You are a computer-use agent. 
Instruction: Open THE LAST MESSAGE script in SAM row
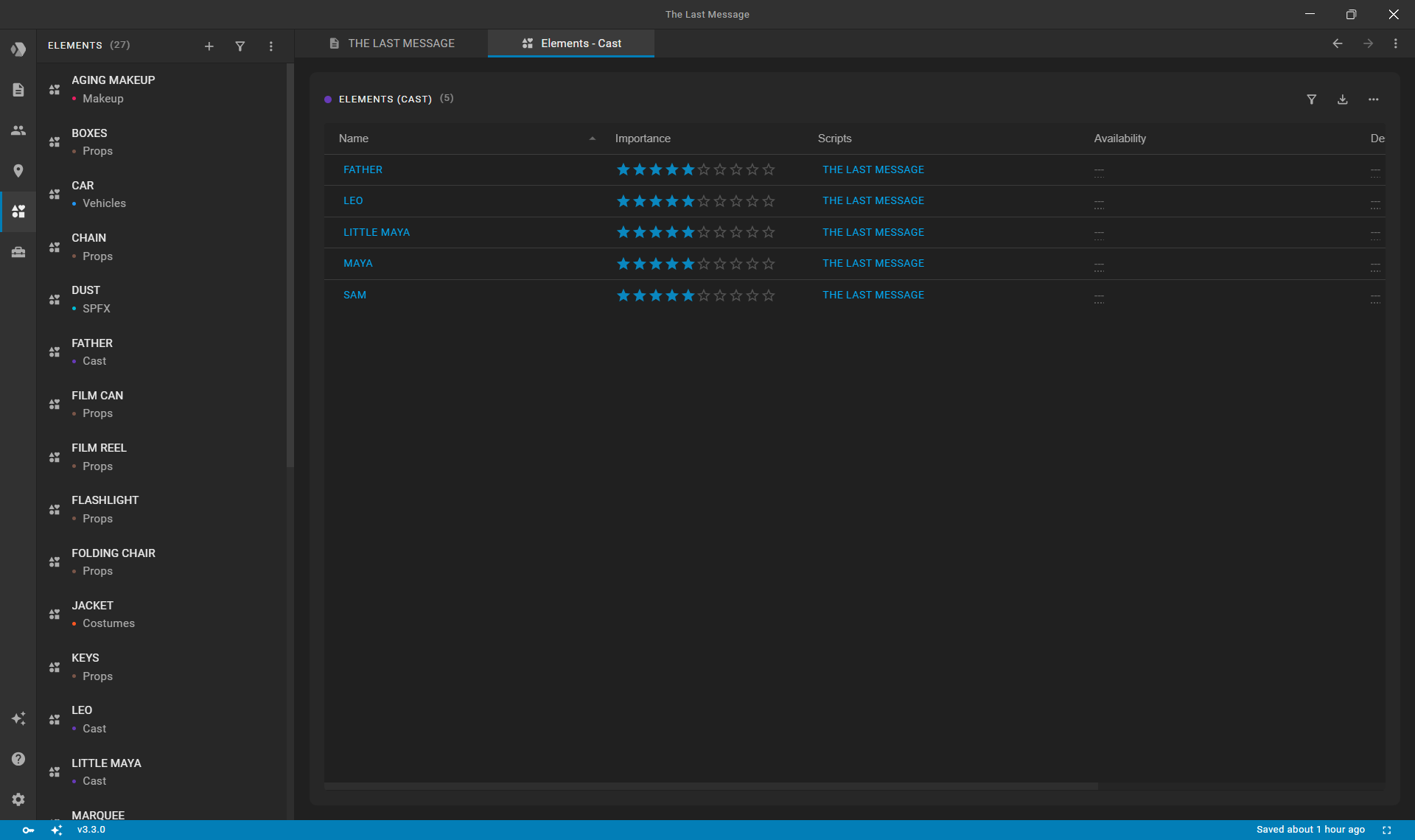(873, 295)
